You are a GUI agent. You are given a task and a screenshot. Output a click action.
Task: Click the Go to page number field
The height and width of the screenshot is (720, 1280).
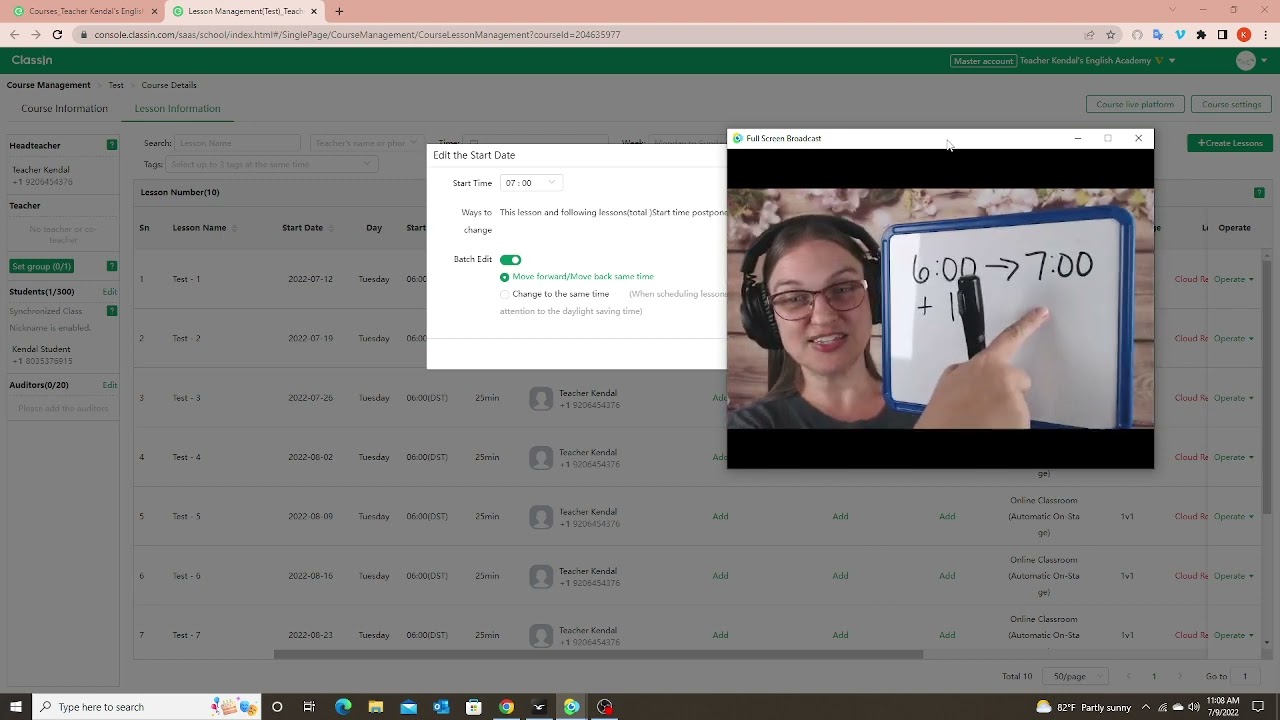(x=1245, y=676)
